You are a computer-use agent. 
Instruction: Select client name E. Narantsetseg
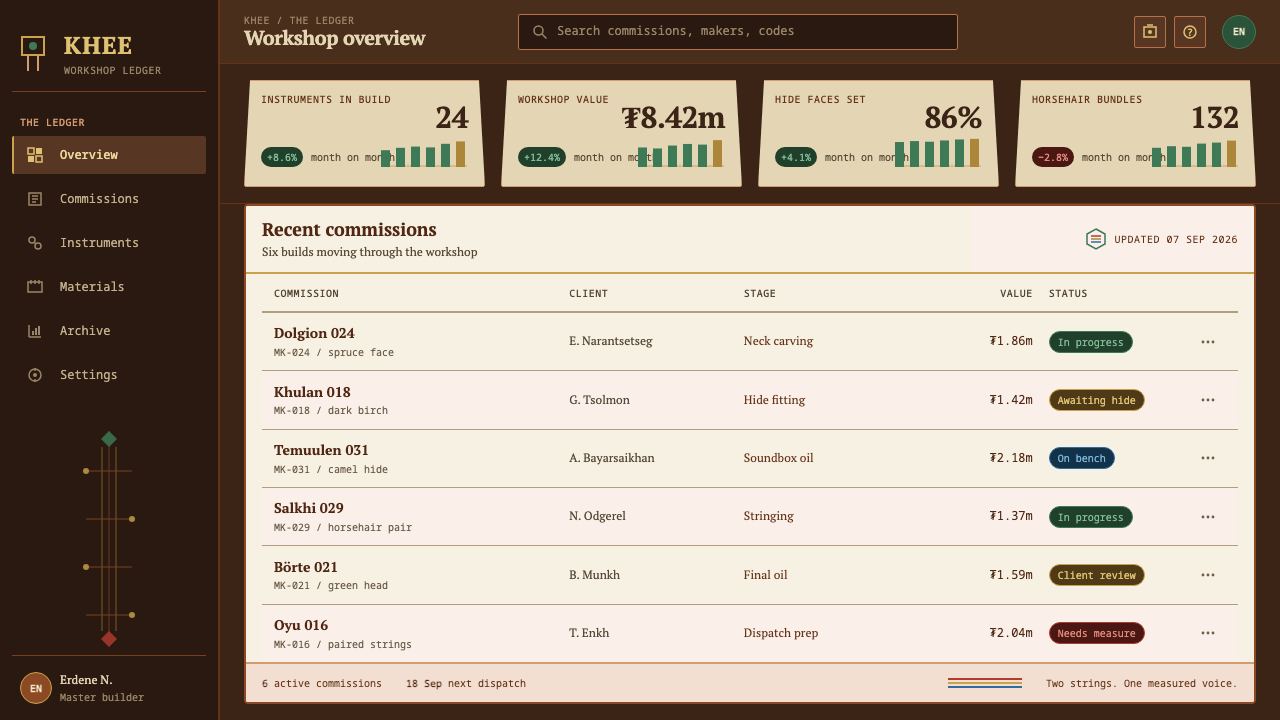point(611,341)
